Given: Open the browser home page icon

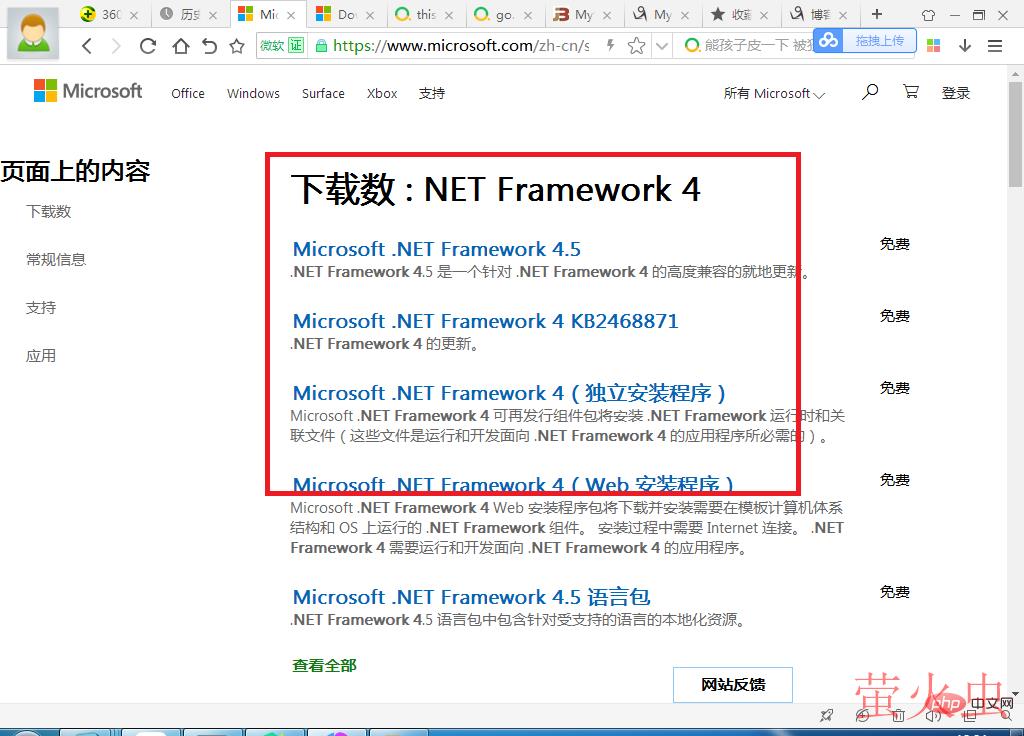Looking at the screenshot, I should coord(180,46).
